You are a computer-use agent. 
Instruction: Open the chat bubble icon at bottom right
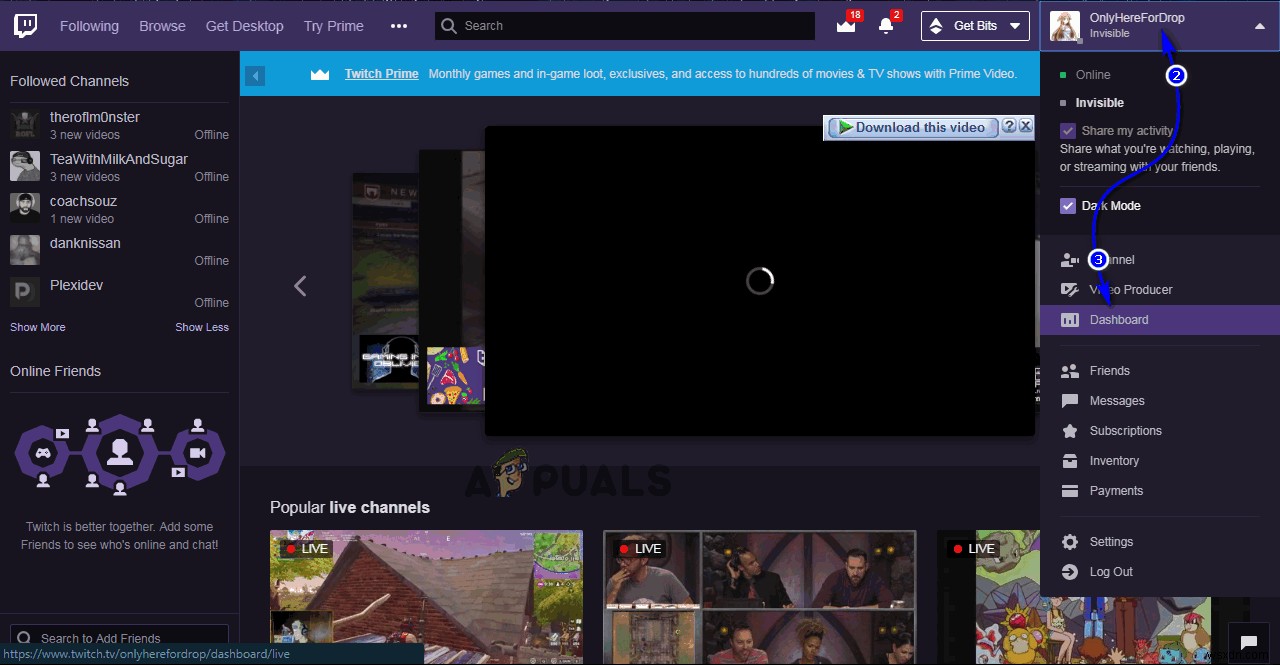[1248, 641]
